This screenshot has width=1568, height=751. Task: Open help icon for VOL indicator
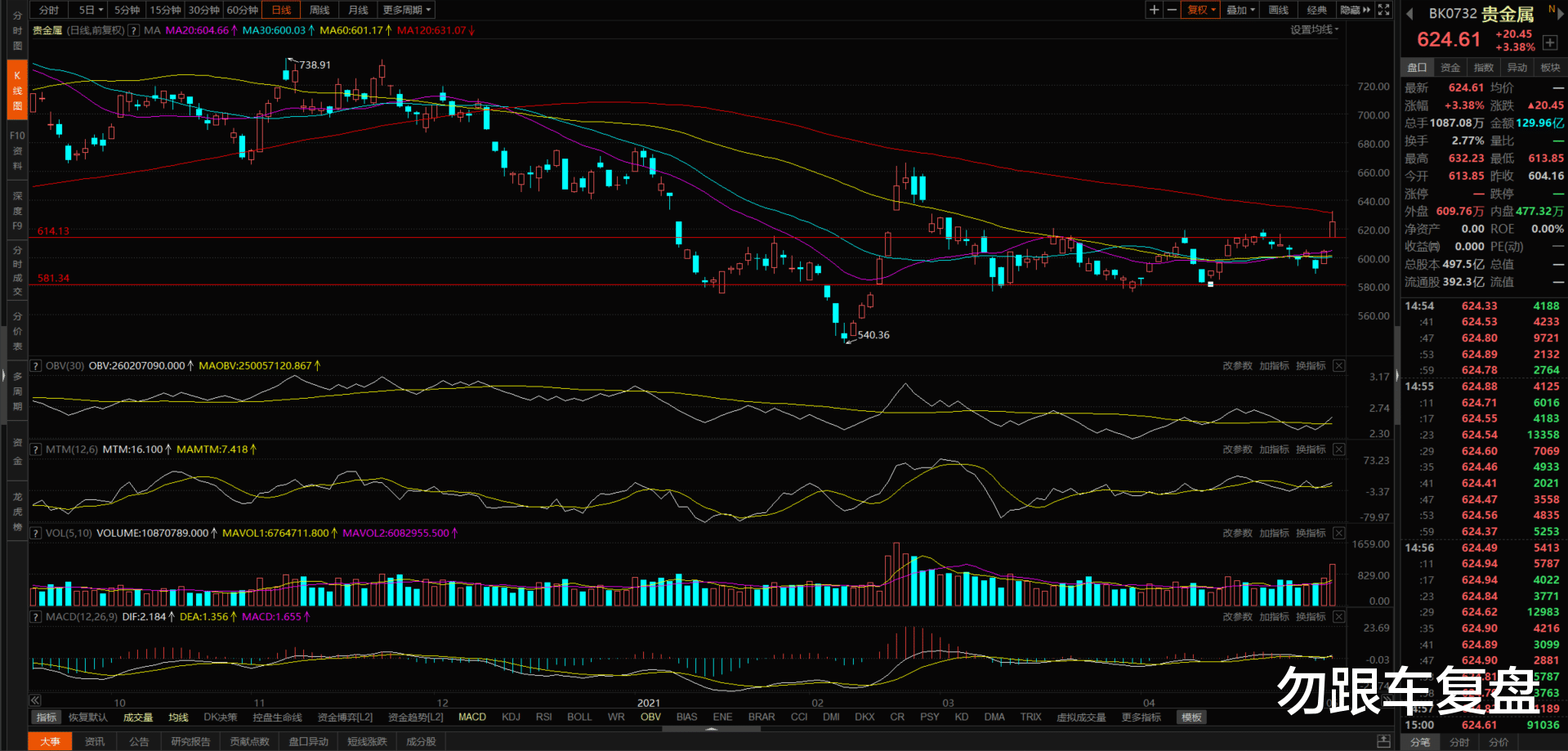[x=36, y=533]
